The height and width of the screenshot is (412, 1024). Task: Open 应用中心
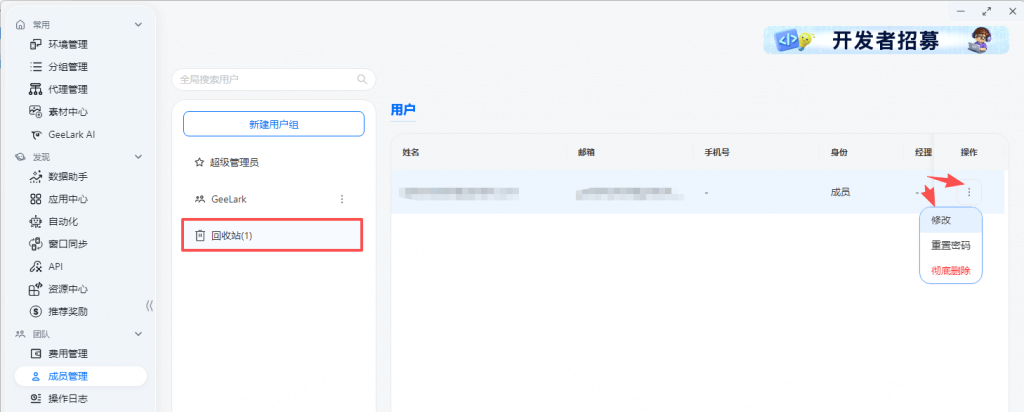(x=68, y=199)
